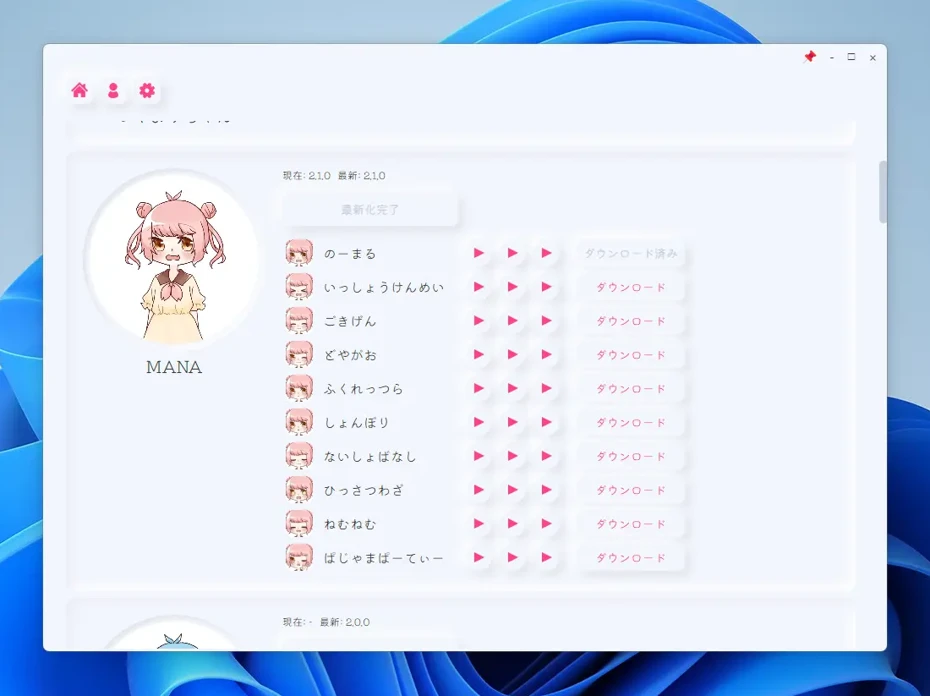Viewport: 930px width, 696px height.
Task: Play first sample of しょんぼり
Action: point(479,422)
